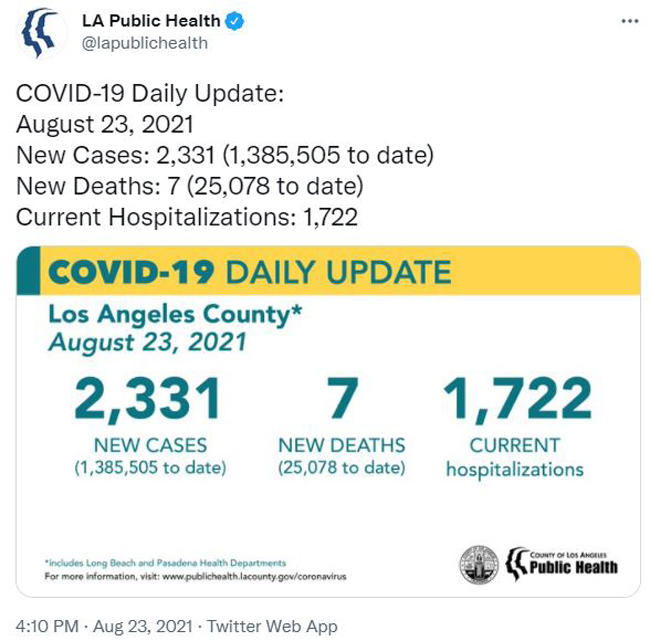Click the 7 new deaths figure
This screenshot has width=650, height=641.
pos(342,398)
